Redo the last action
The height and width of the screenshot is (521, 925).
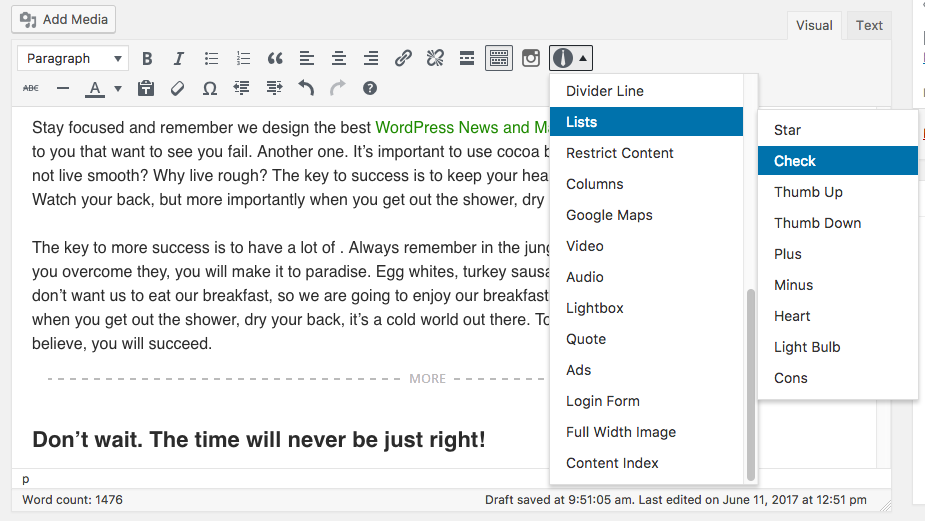(337, 89)
